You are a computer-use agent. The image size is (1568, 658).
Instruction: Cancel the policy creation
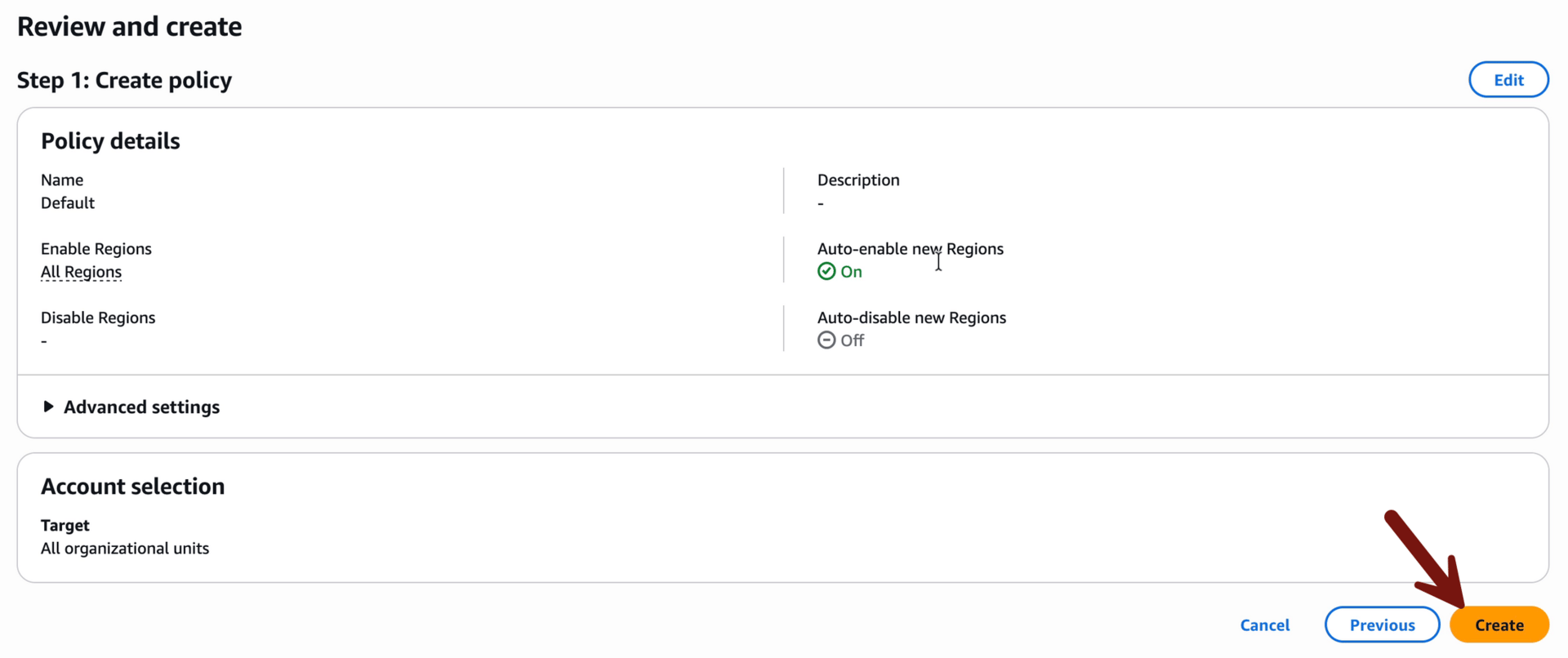pos(1264,625)
